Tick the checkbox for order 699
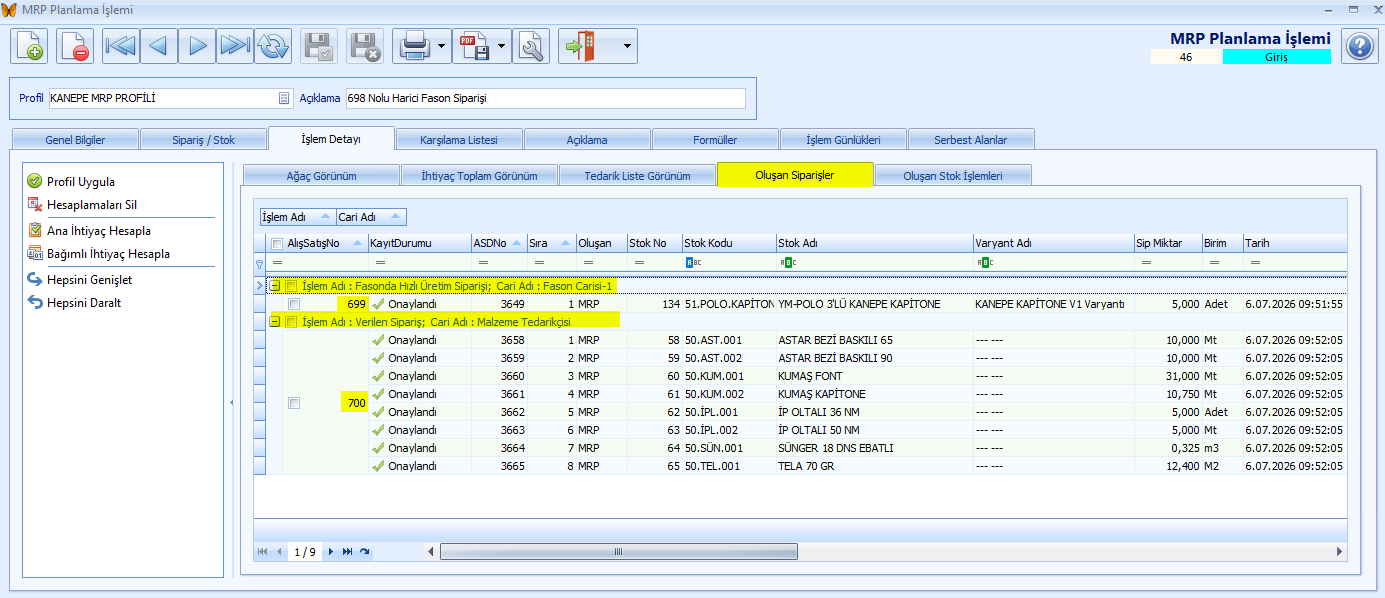This screenshot has width=1385, height=598. point(294,304)
